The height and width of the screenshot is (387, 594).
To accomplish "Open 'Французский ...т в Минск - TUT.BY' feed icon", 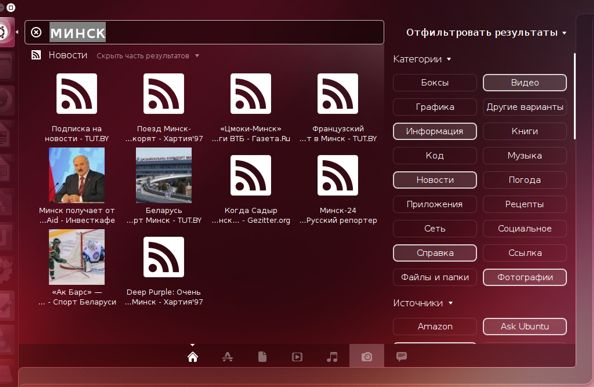I will 338,94.
